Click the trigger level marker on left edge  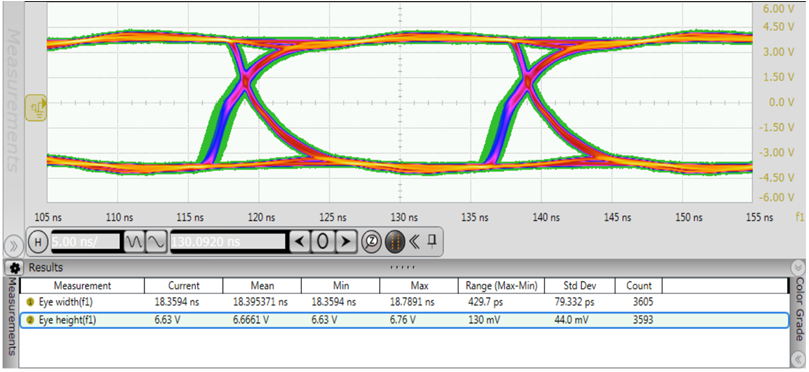pos(35,107)
